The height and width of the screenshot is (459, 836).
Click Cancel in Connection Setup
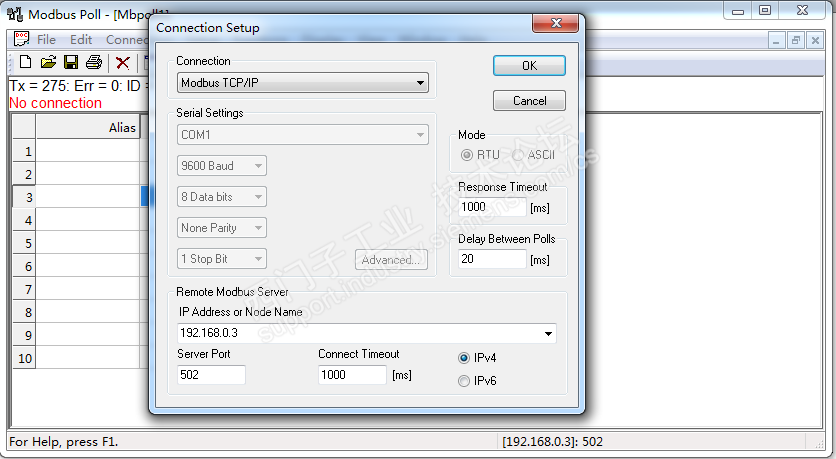tap(529, 101)
